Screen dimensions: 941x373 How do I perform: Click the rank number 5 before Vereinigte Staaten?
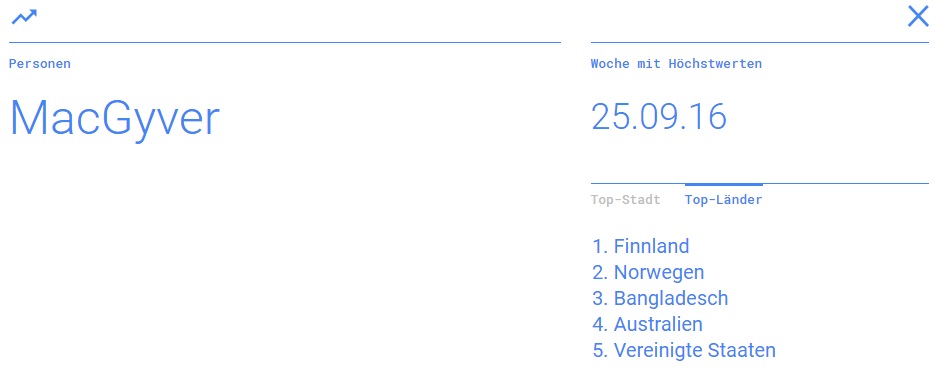point(600,350)
